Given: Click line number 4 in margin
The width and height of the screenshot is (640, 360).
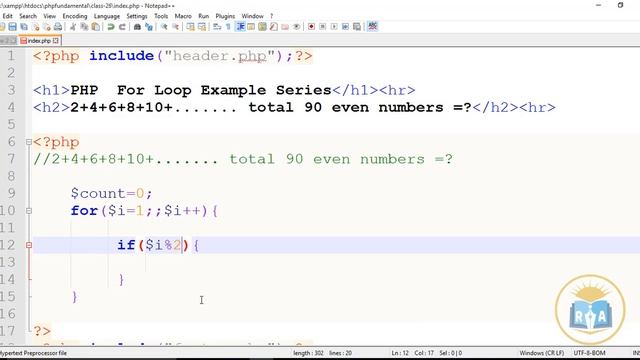Looking at the screenshot, I should [11, 107].
